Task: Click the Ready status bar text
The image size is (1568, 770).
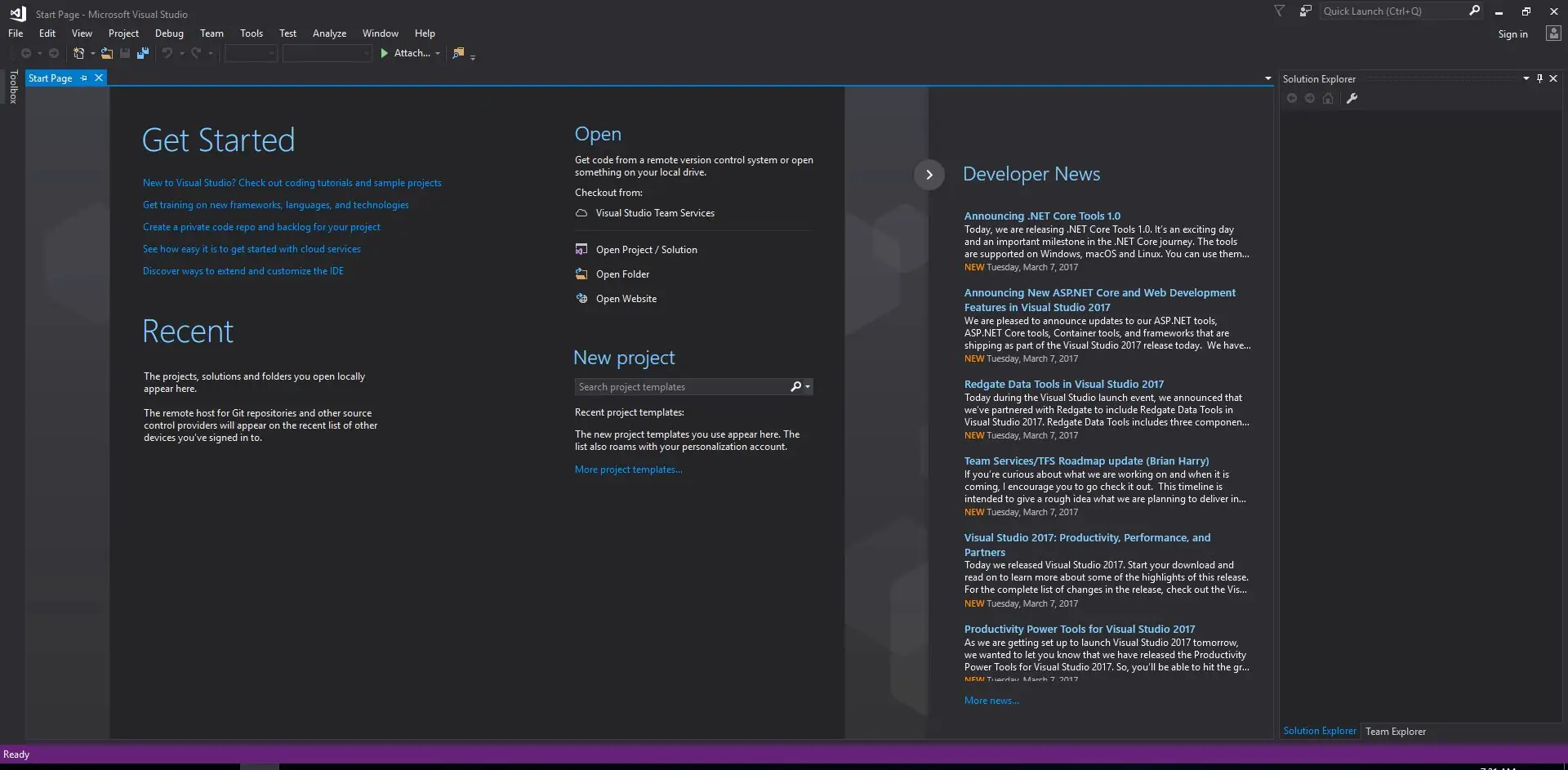Action: [x=16, y=754]
